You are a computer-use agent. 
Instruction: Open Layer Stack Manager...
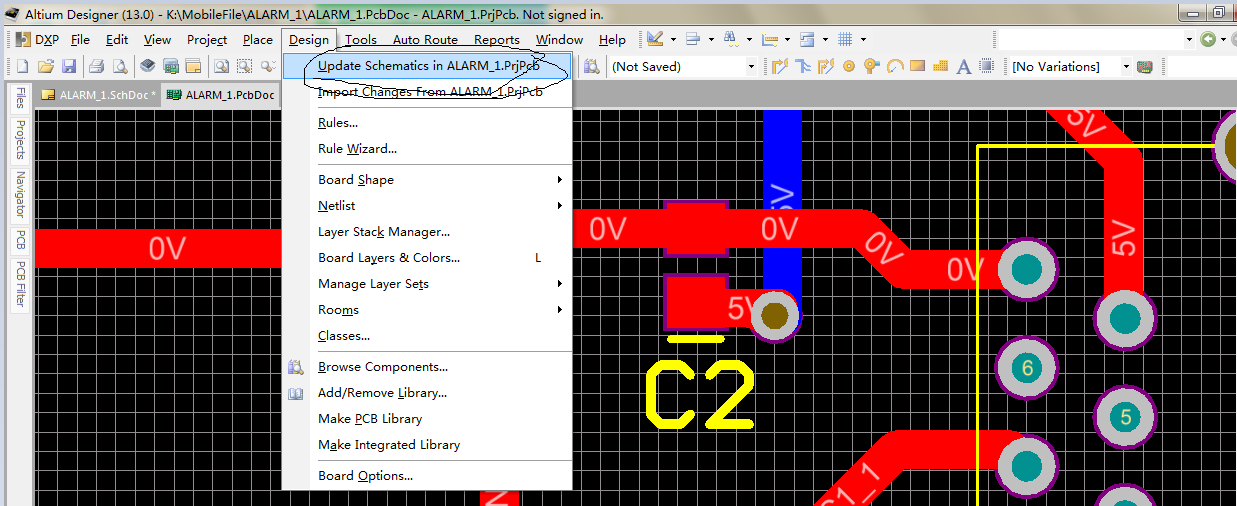click(428, 232)
